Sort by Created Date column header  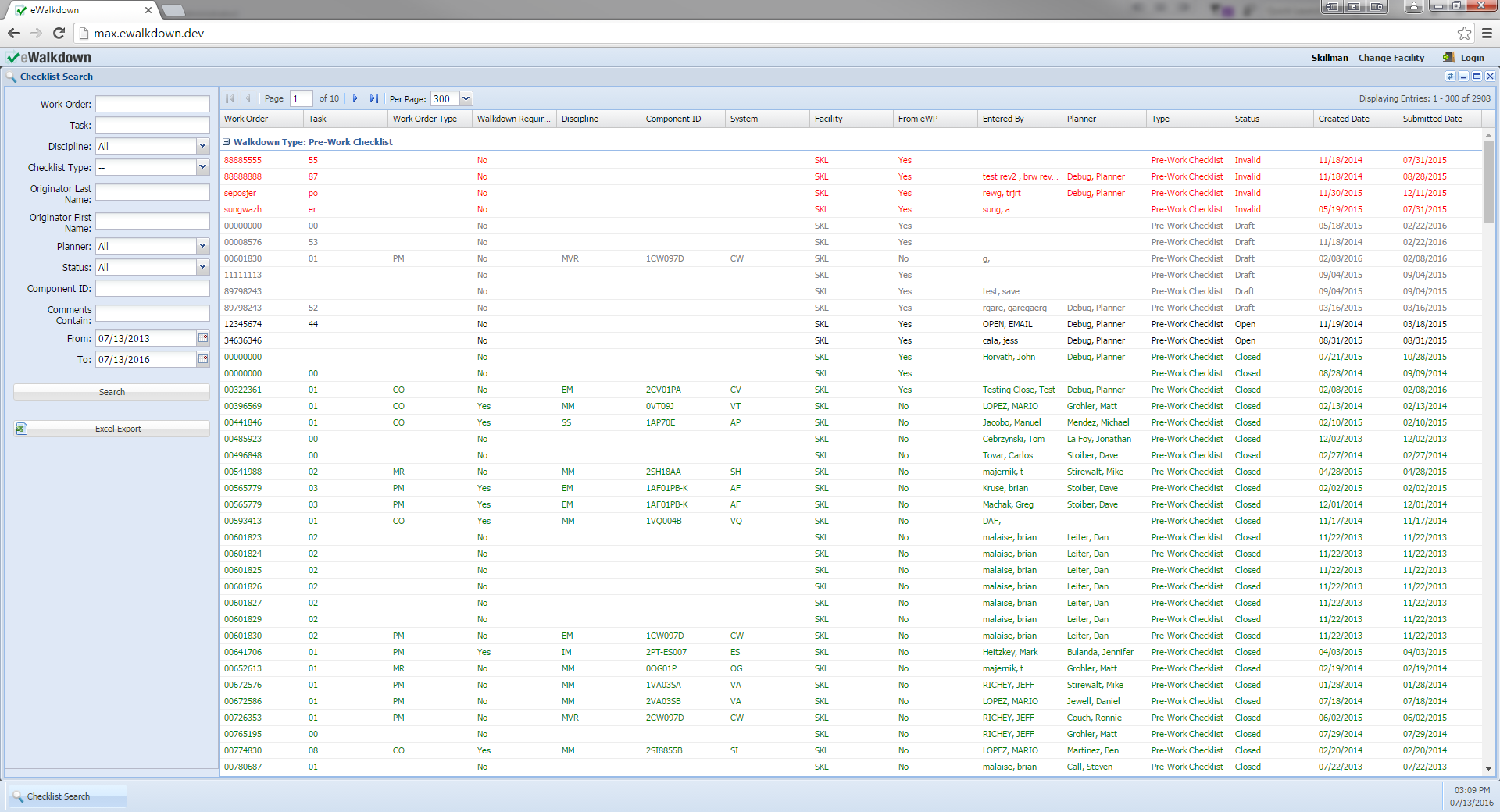pos(1355,119)
